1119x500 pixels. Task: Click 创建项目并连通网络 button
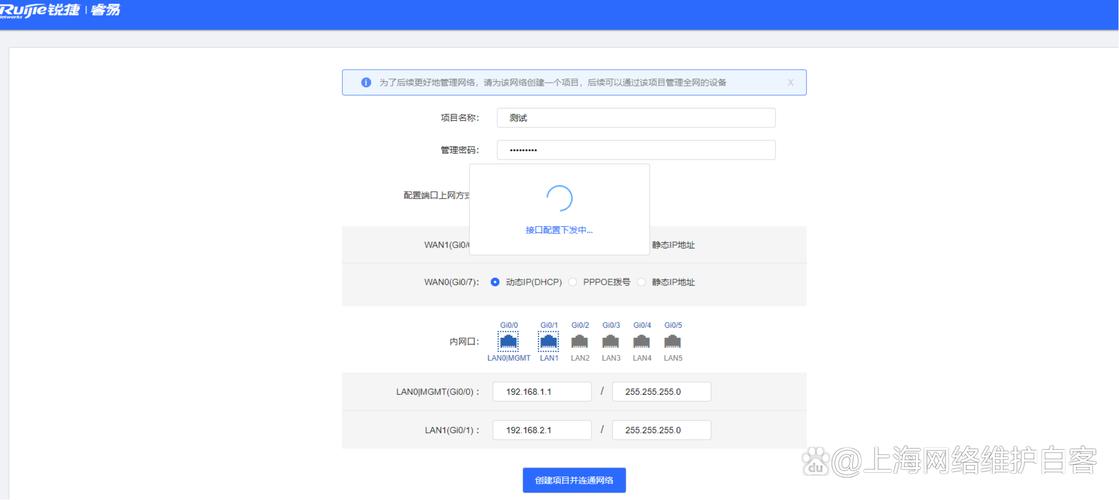574,480
